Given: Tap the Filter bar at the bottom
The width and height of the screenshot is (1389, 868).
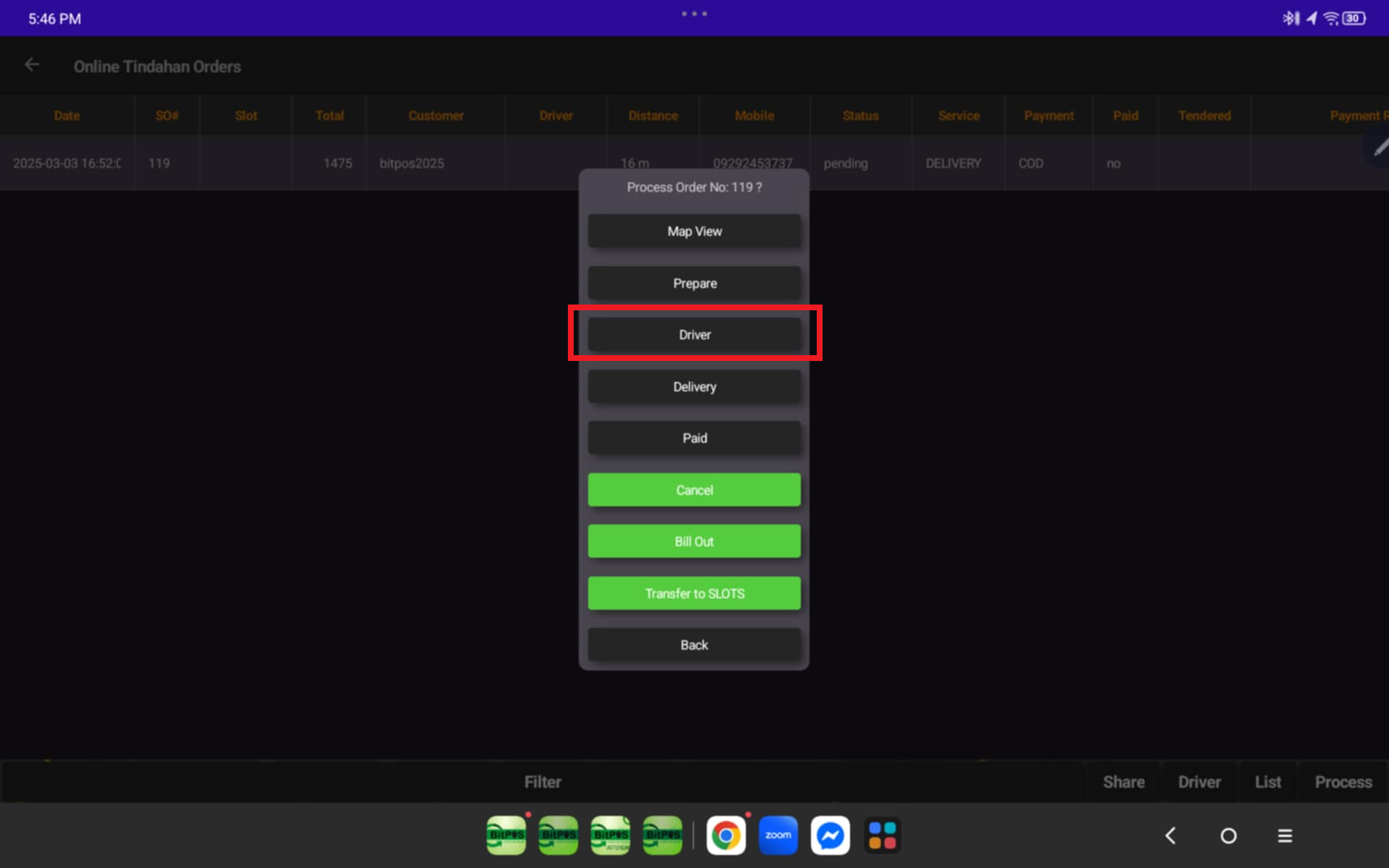Looking at the screenshot, I should pyautogui.click(x=543, y=782).
